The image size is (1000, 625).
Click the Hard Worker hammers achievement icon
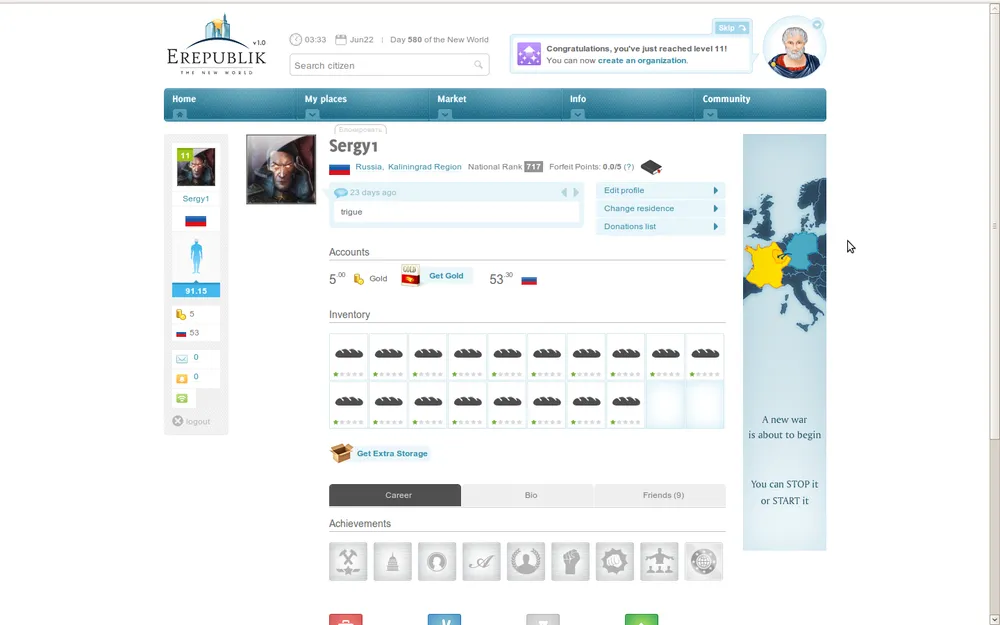pos(348,562)
